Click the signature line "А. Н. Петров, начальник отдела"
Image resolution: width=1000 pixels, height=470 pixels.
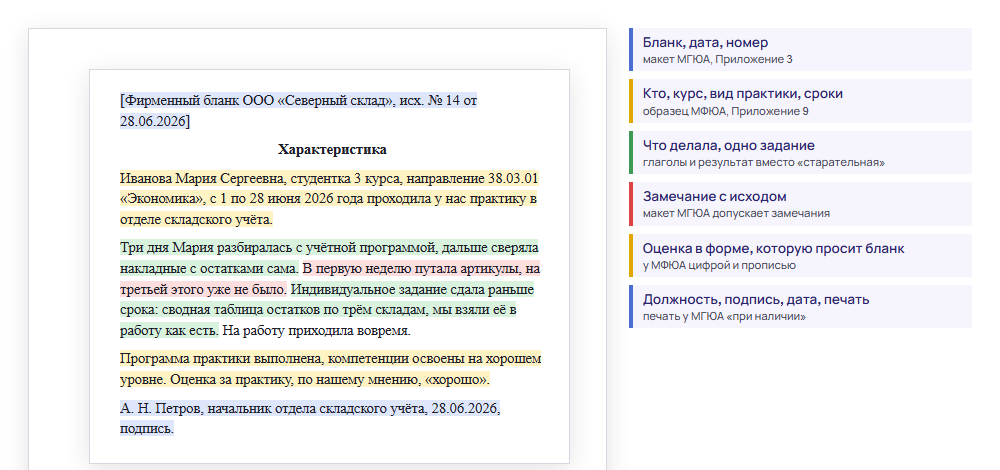coord(310,418)
